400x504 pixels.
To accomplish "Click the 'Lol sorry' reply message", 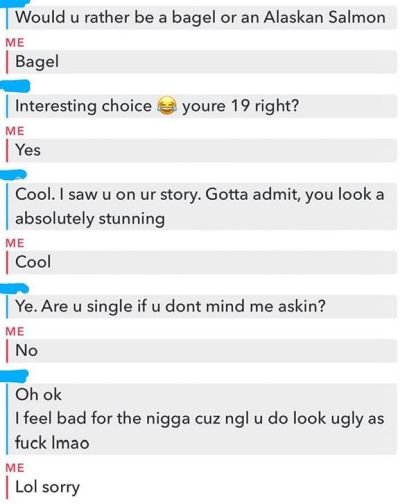I will click(202, 487).
